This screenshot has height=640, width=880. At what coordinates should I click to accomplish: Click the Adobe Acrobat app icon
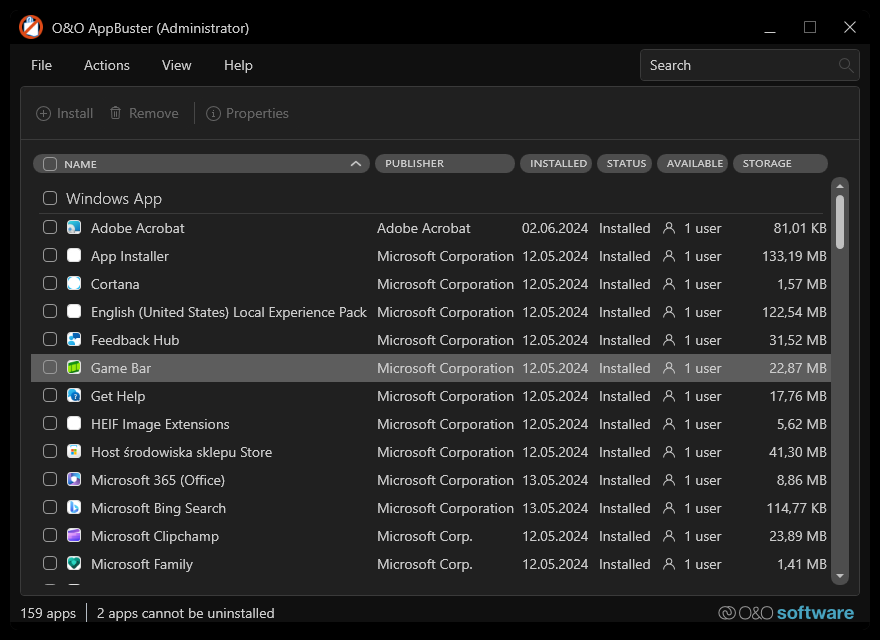point(74,227)
